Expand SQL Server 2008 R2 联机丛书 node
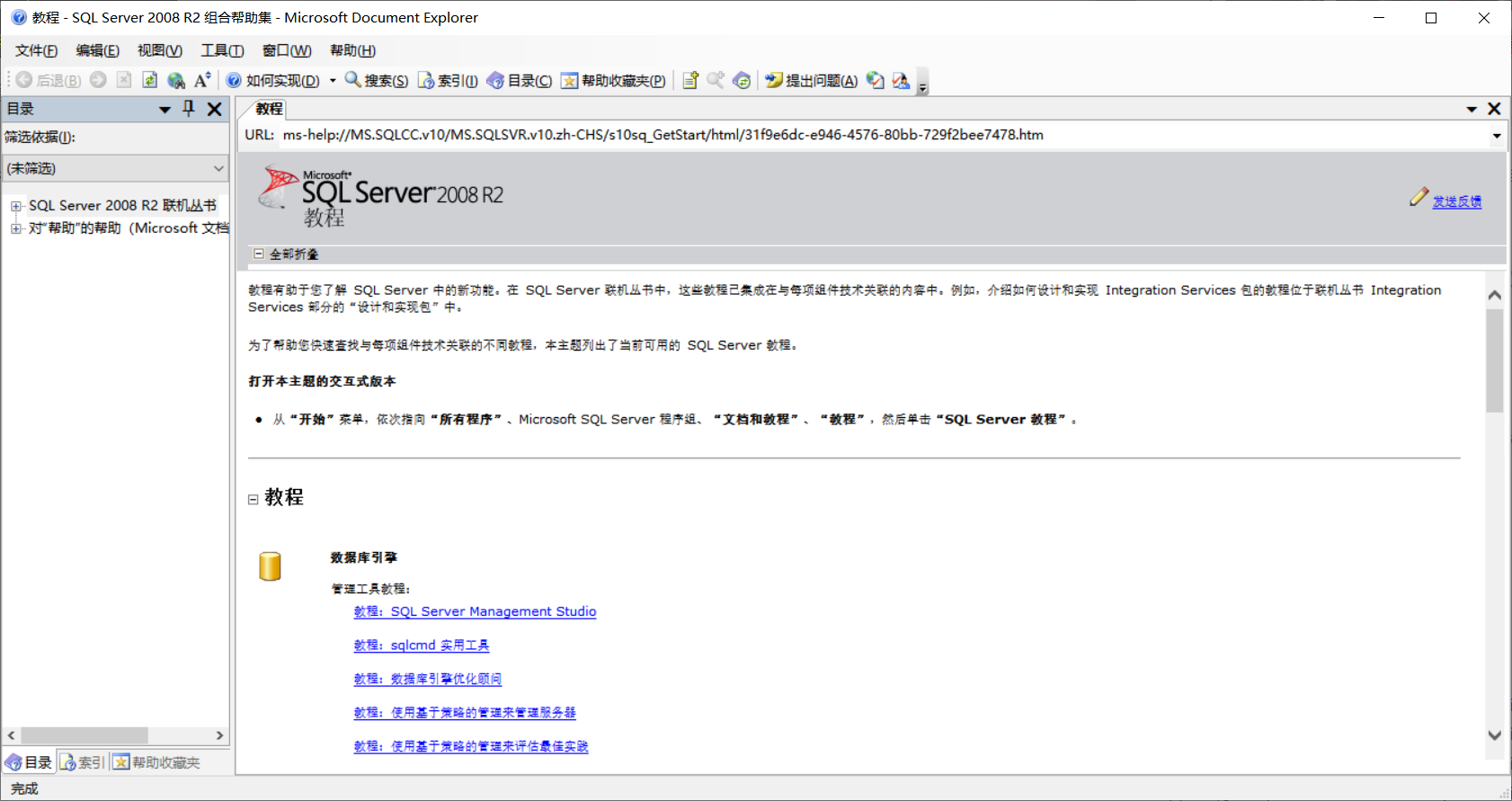The width and height of the screenshot is (1512, 801). [x=16, y=206]
